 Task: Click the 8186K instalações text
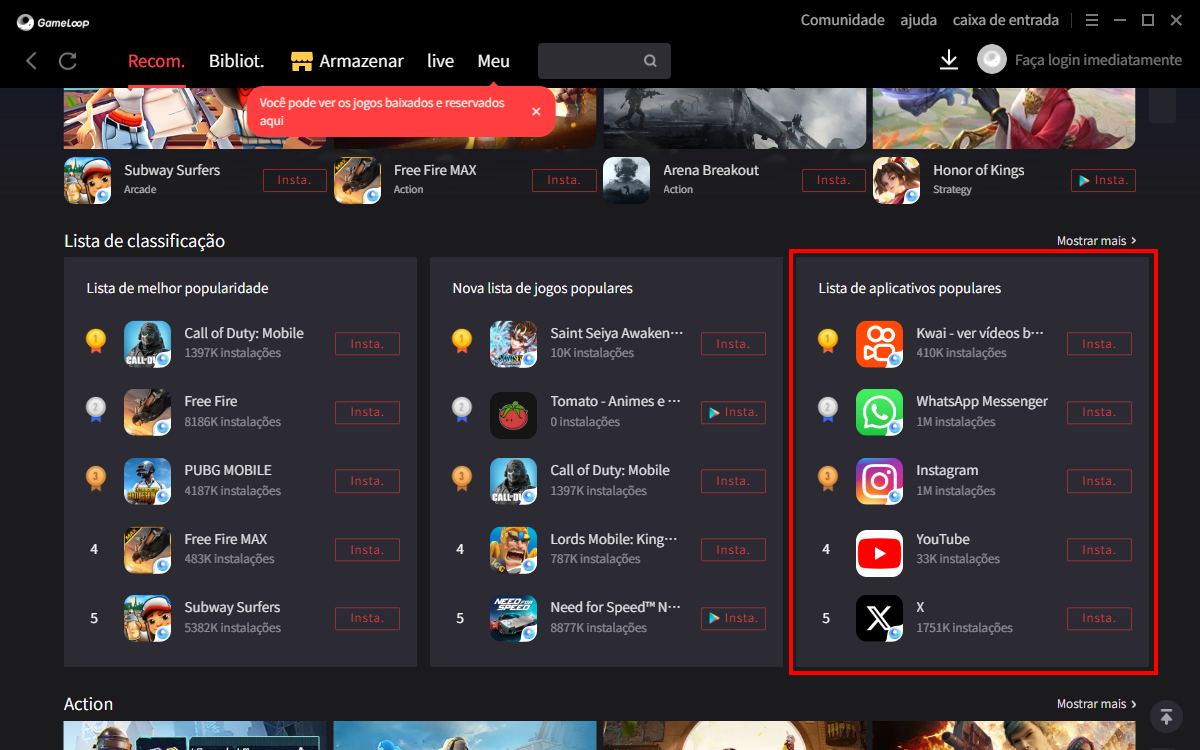pyautogui.click(x=233, y=422)
